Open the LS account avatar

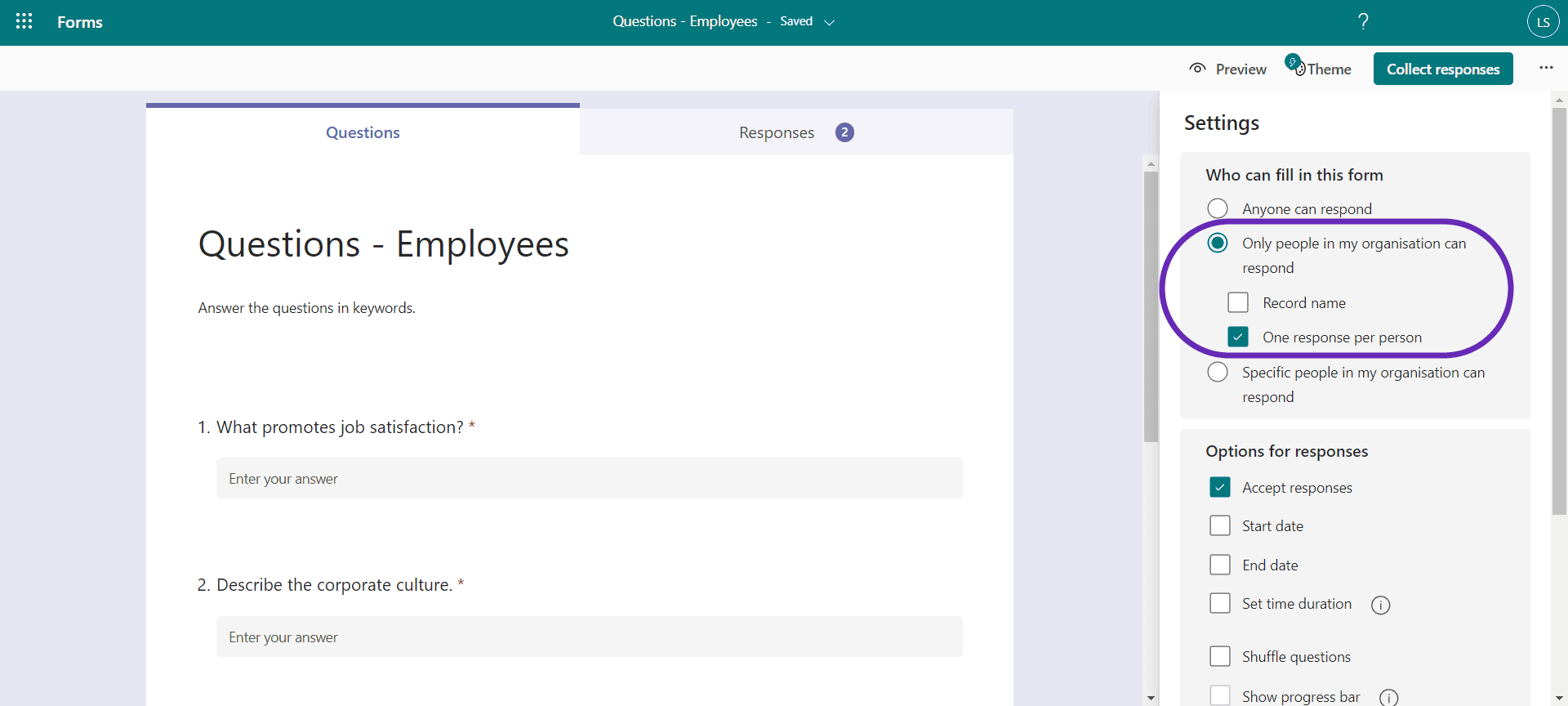coord(1543,22)
